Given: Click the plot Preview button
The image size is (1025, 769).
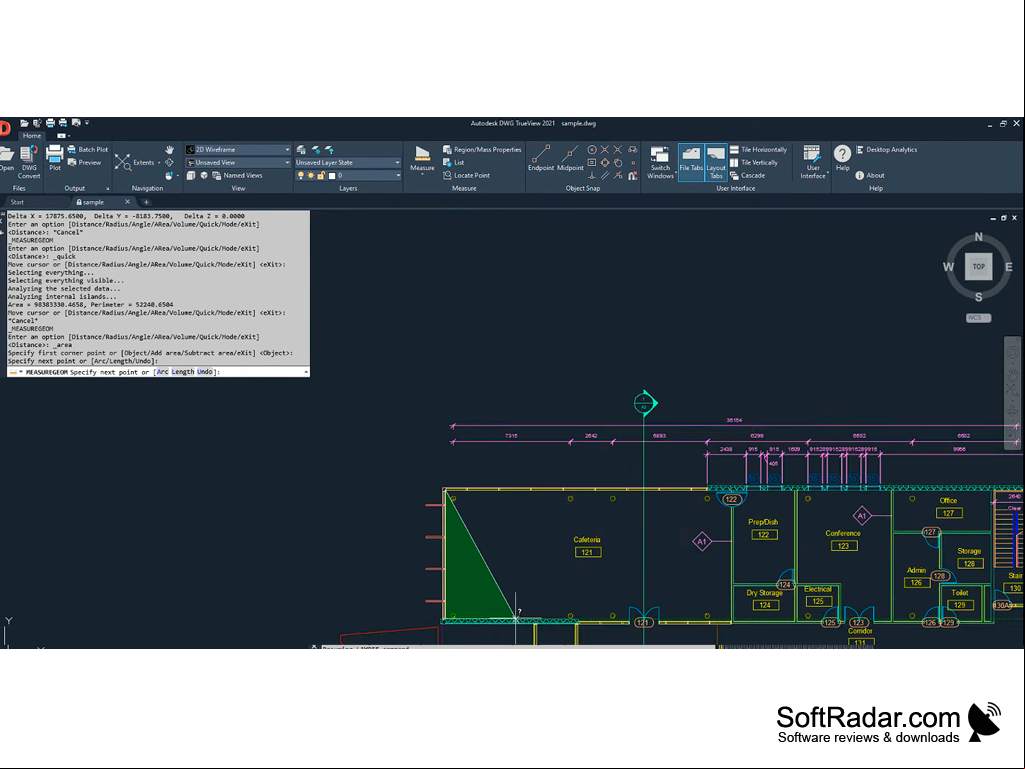Looking at the screenshot, I should click(84, 162).
